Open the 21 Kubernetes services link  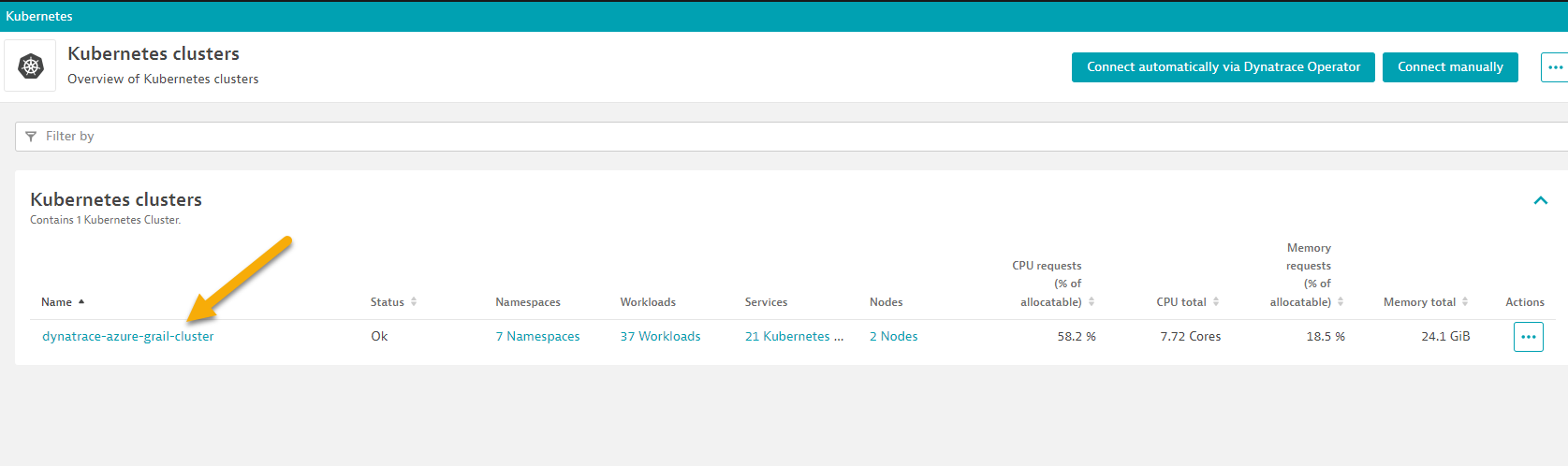(x=794, y=337)
